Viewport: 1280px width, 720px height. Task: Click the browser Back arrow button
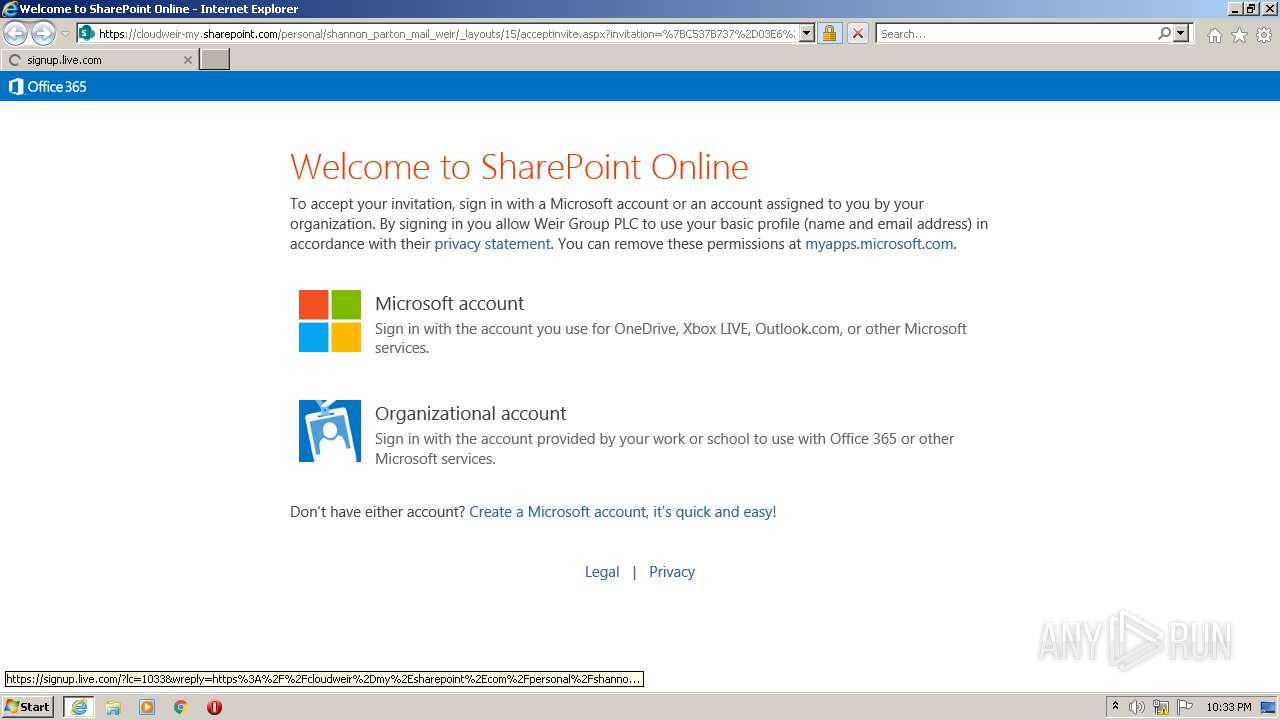pos(15,34)
